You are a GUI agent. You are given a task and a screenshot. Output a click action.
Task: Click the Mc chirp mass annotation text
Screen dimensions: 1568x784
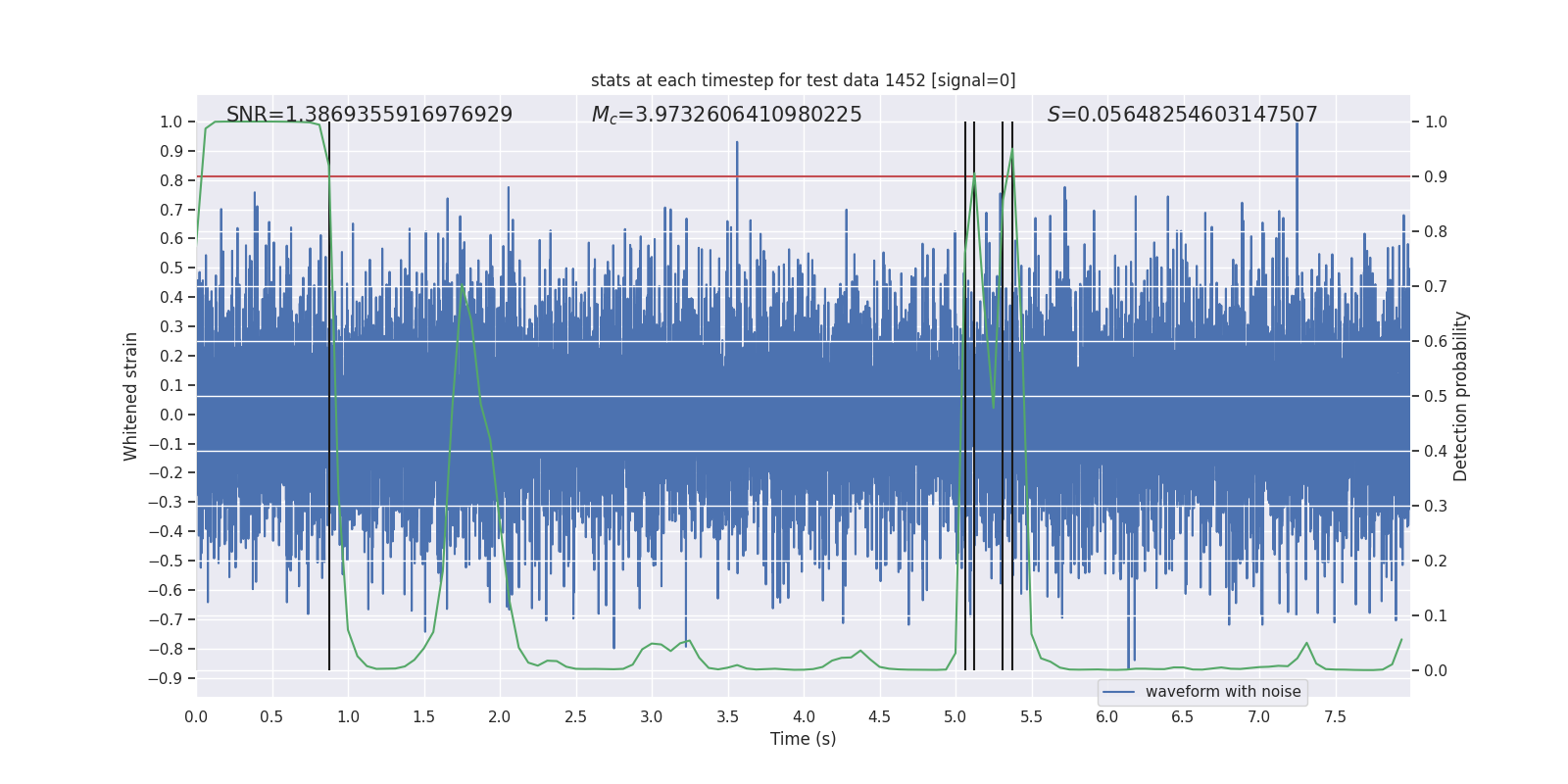pyautogui.click(x=726, y=115)
